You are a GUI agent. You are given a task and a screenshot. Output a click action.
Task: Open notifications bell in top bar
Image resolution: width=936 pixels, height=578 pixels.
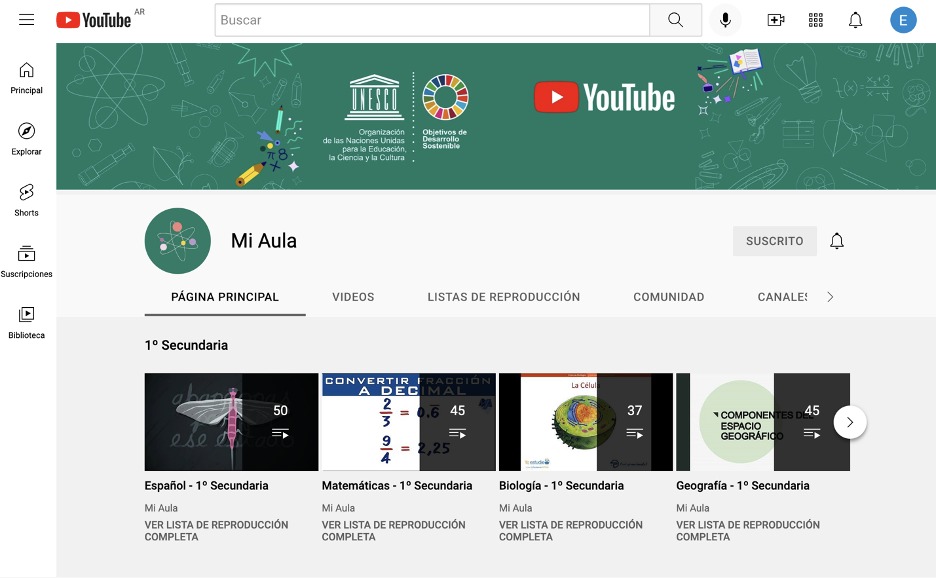click(855, 20)
